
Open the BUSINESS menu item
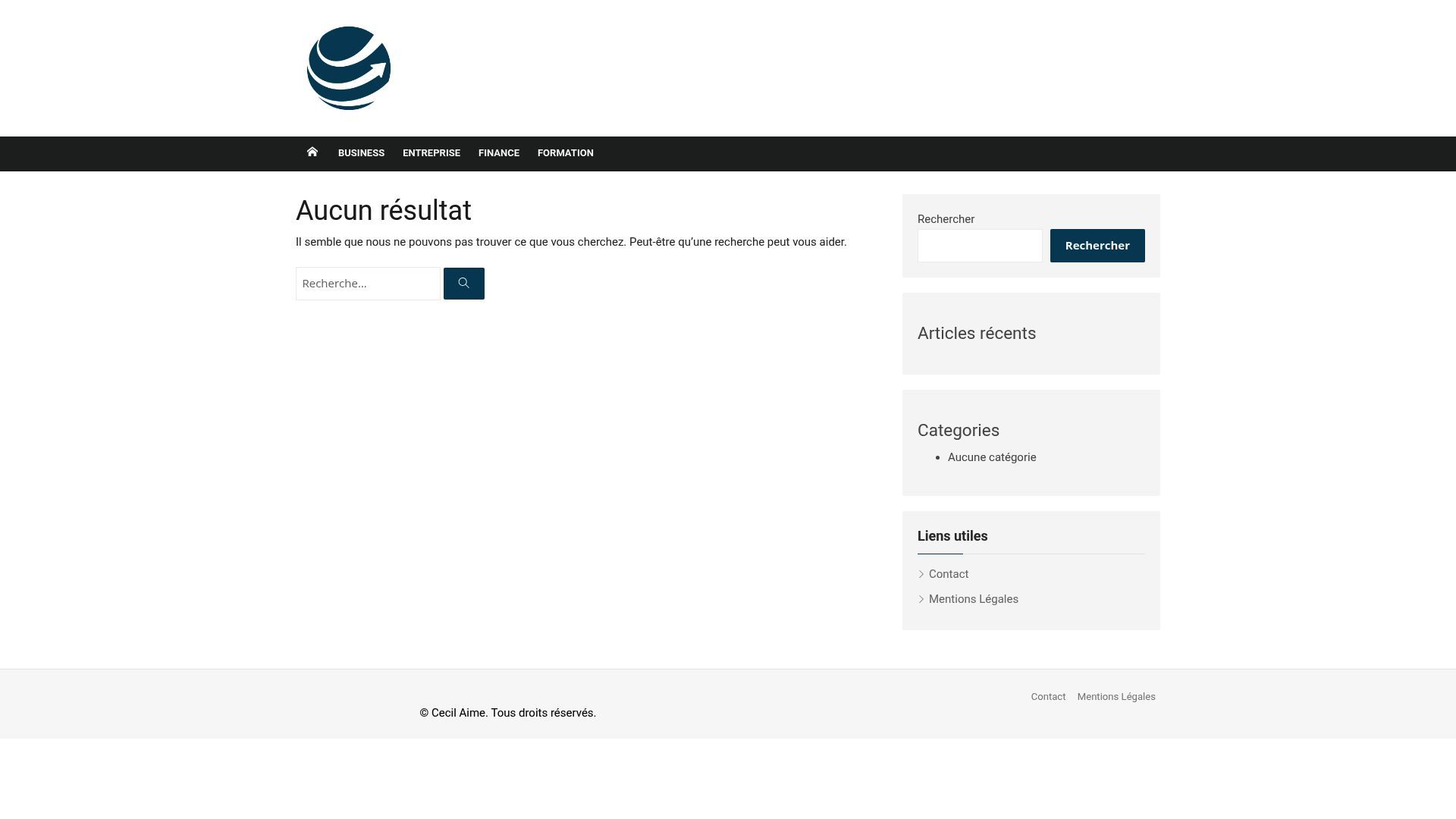(361, 153)
